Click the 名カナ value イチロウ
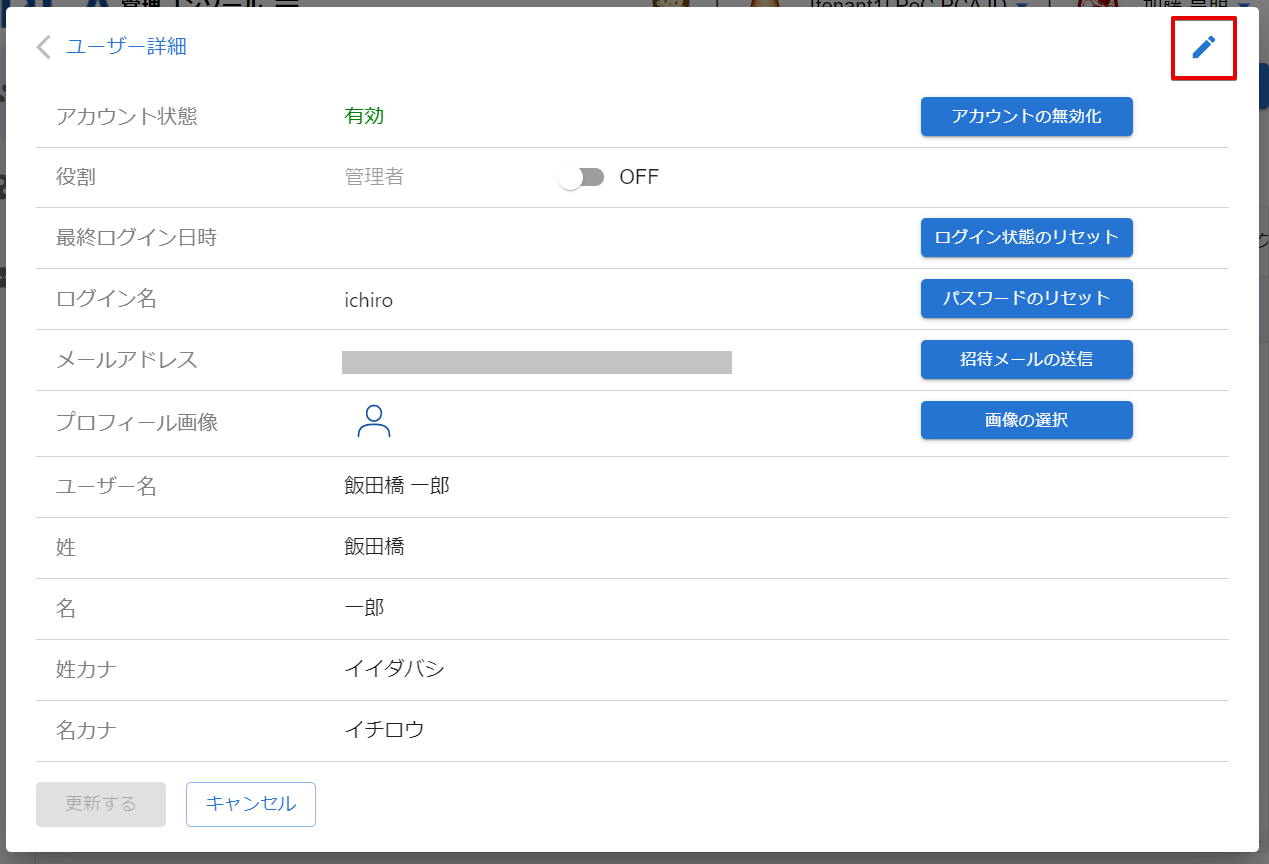The width and height of the screenshot is (1269, 864). [x=384, y=730]
